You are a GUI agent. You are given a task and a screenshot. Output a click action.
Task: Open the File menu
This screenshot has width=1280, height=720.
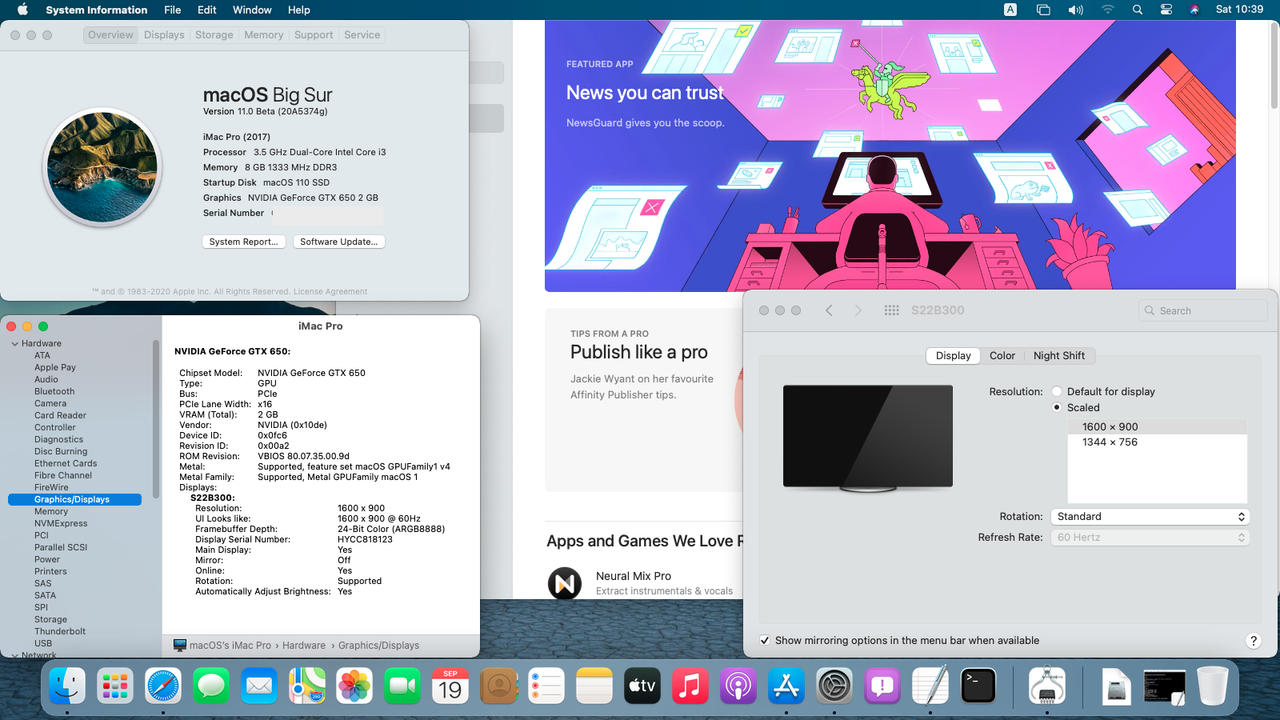[172, 10]
